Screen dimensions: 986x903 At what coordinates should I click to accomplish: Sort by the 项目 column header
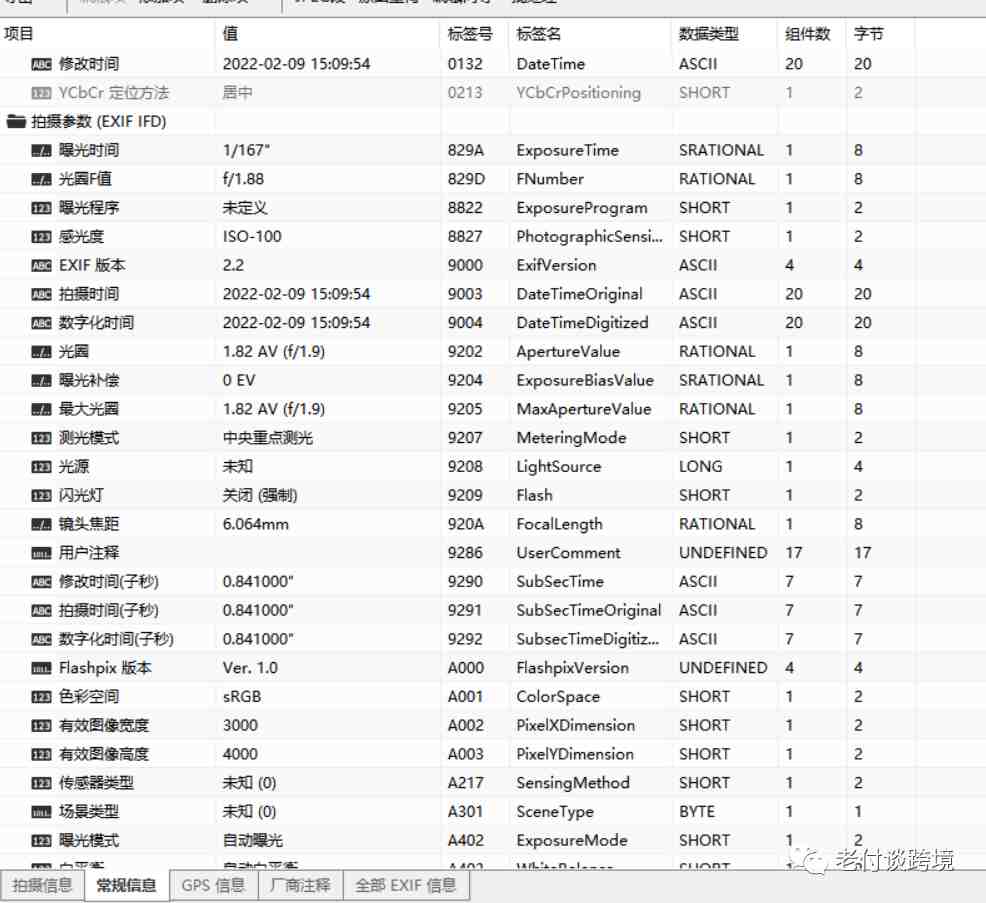[x=108, y=34]
